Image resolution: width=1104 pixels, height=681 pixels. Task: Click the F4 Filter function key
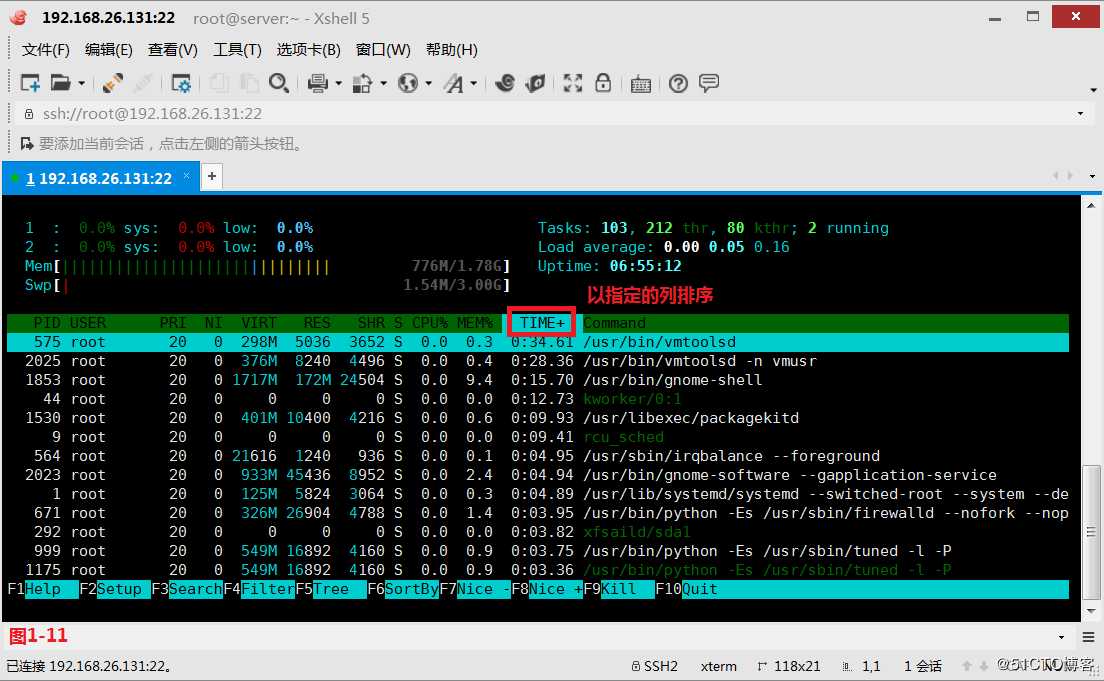point(260,589)
